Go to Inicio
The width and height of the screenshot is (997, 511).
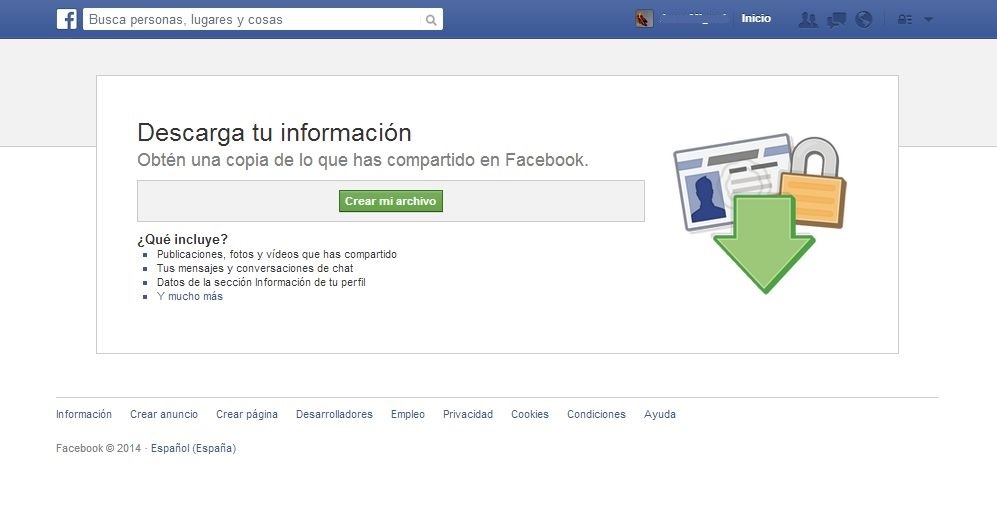click(x=756, y=19)
